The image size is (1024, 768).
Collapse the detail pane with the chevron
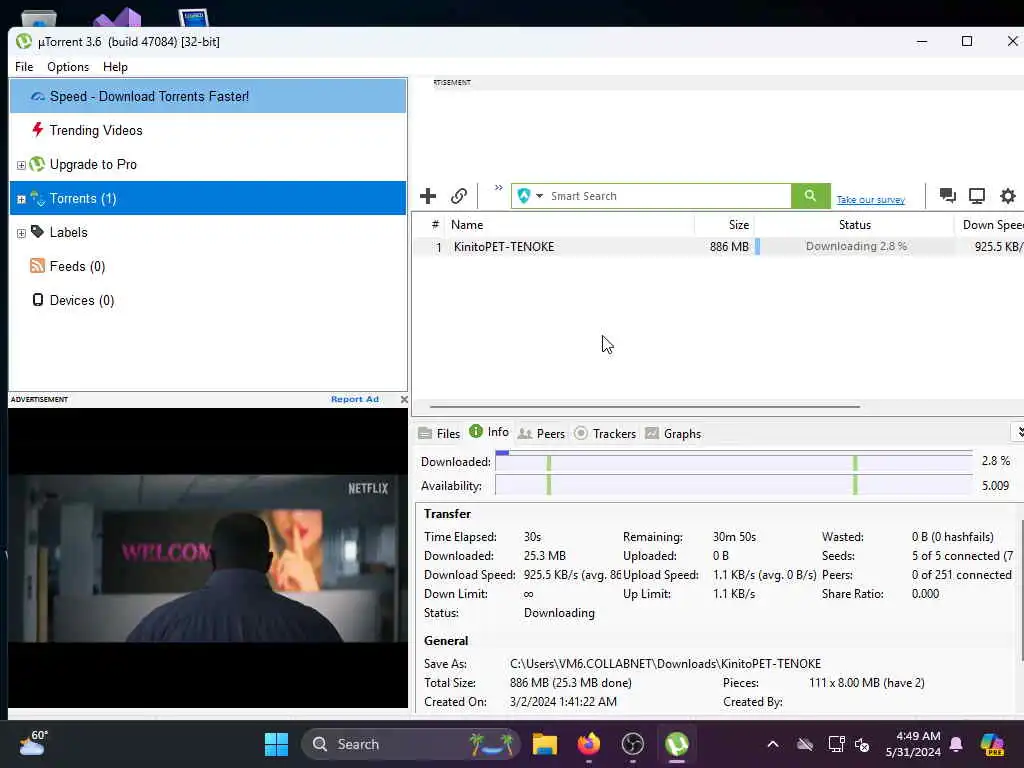coord(1019,432)
